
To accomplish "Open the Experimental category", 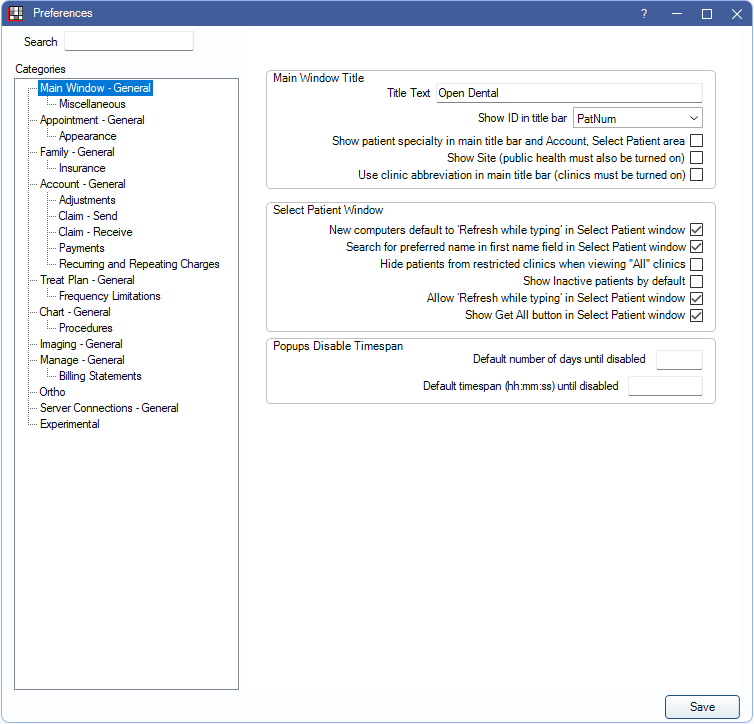I will 70,424.
